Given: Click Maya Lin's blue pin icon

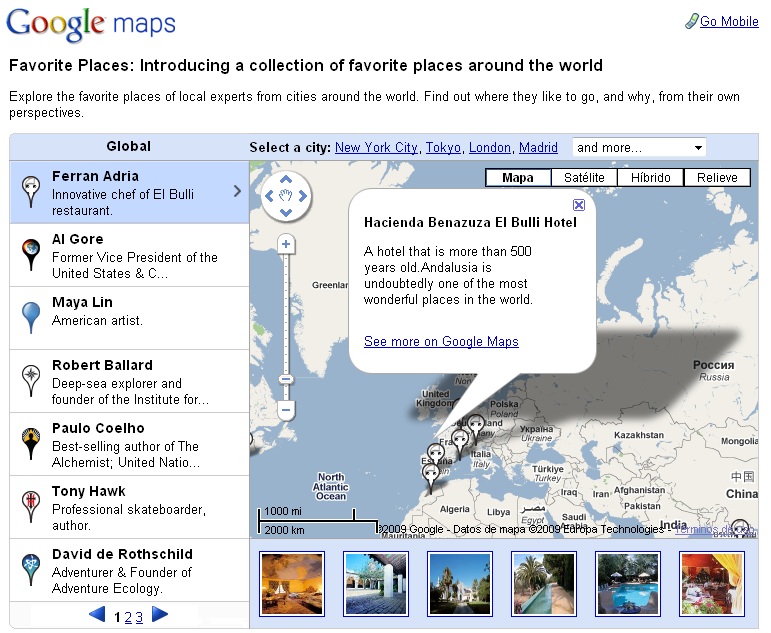Looking at the screenshot, I should click(x=32, y=317).
